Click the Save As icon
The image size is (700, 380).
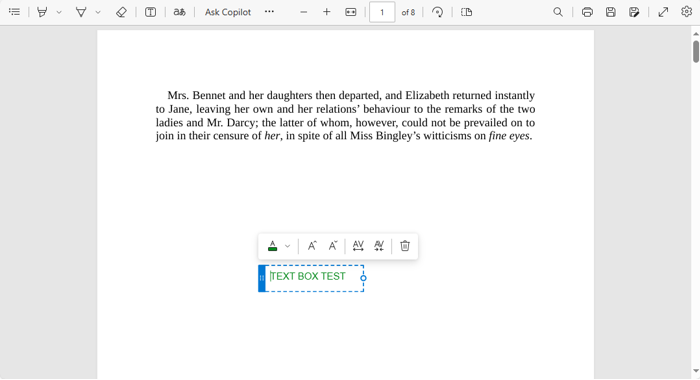click(634, 12)
